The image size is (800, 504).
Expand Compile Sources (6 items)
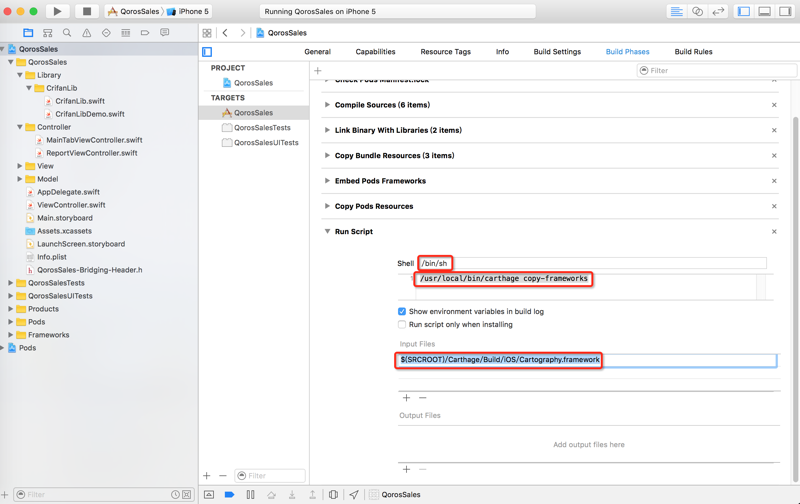(327, 105)
